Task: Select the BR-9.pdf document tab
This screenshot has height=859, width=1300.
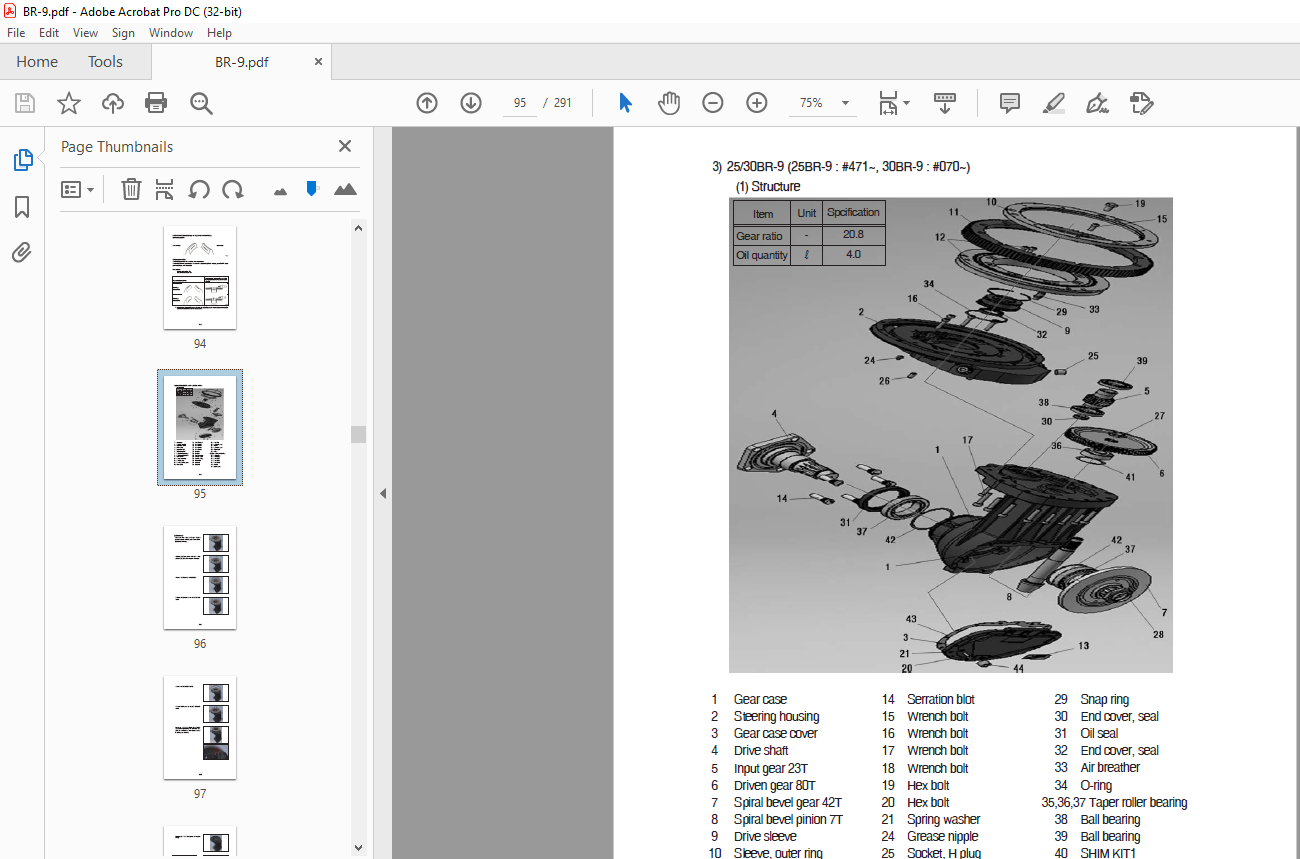Action: [x=242, y=62]
